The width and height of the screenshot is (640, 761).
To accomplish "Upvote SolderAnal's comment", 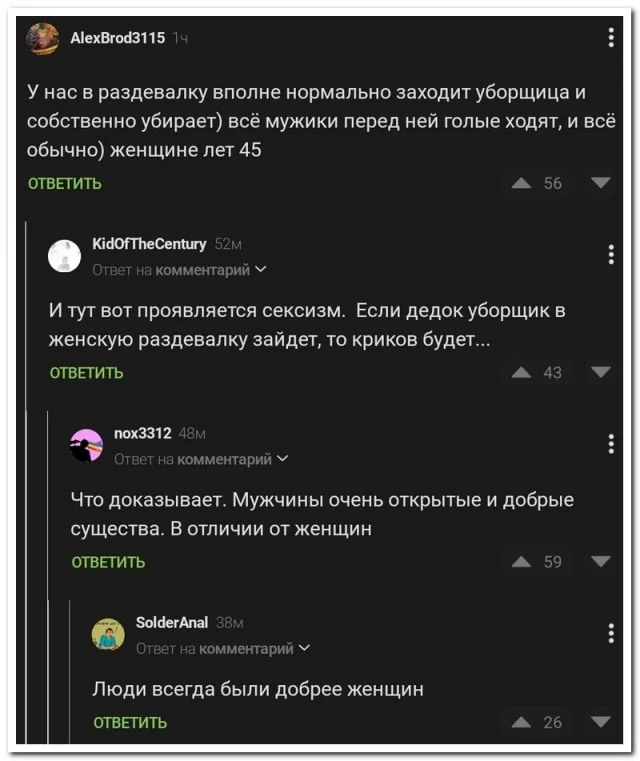I will (x=521, y=721).
